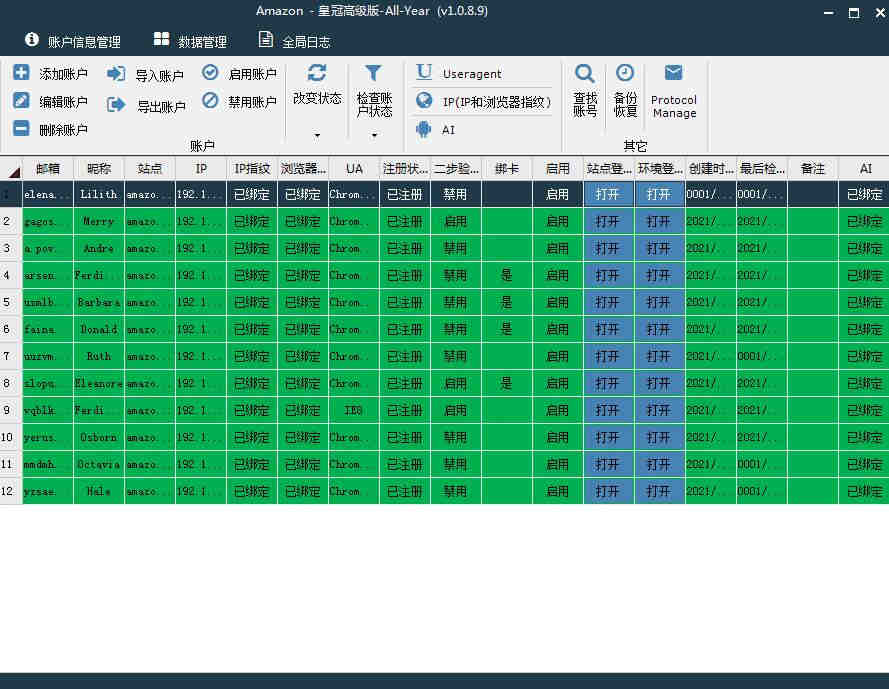
Task: Click the AI column header
Action: click(x=865, y=168)
